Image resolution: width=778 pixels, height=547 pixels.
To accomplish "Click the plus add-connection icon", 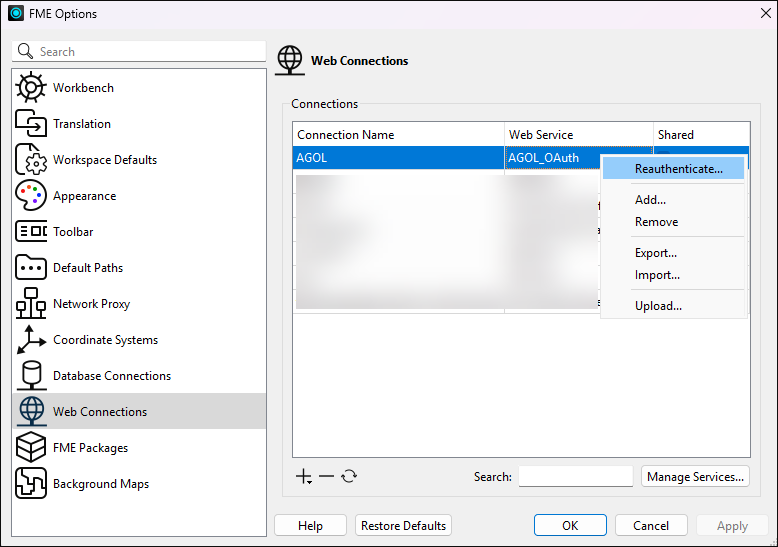I will pos(304,477).
